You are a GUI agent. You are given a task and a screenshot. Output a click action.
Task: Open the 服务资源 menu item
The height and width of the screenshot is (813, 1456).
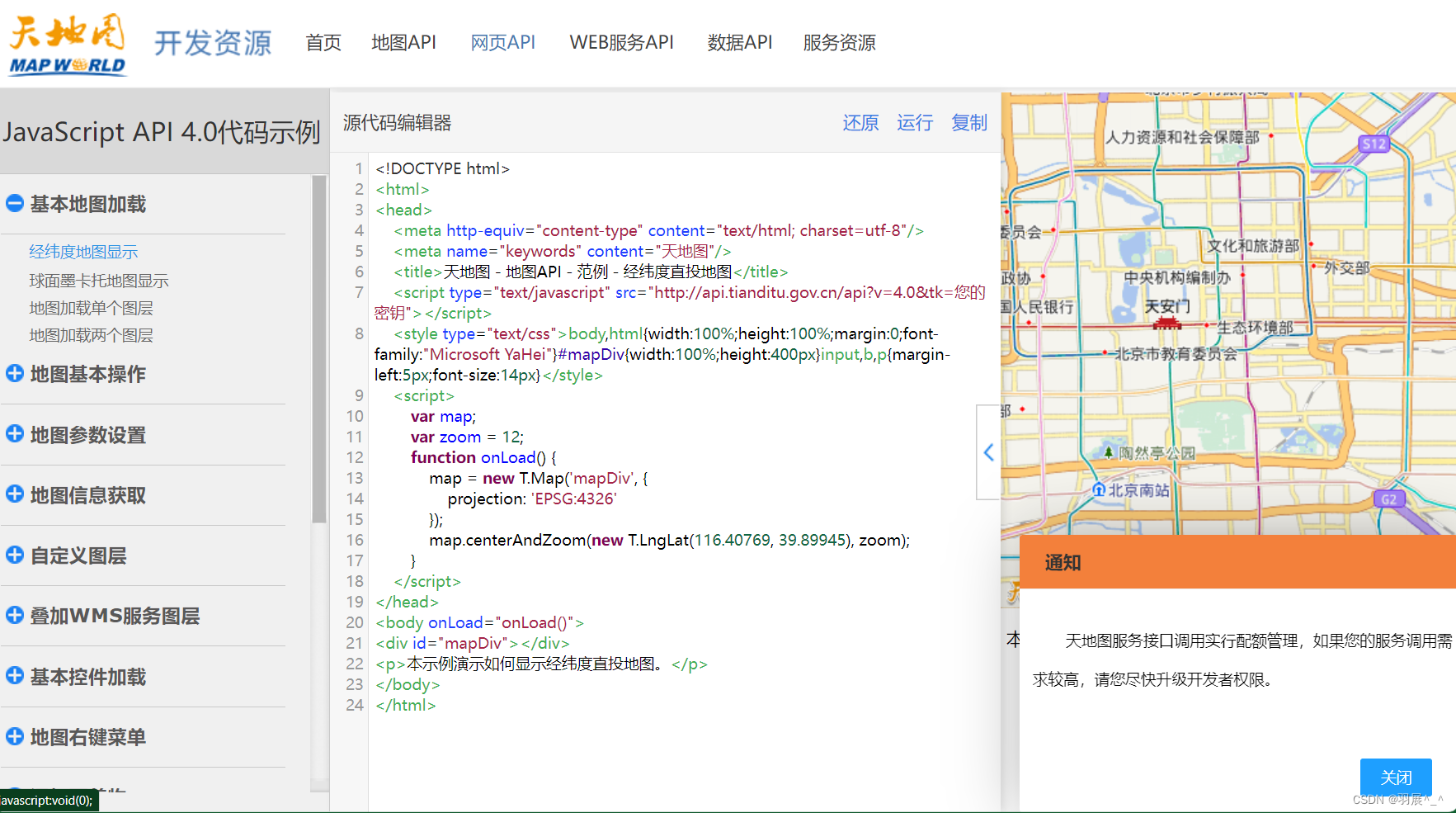click(838, 43)
